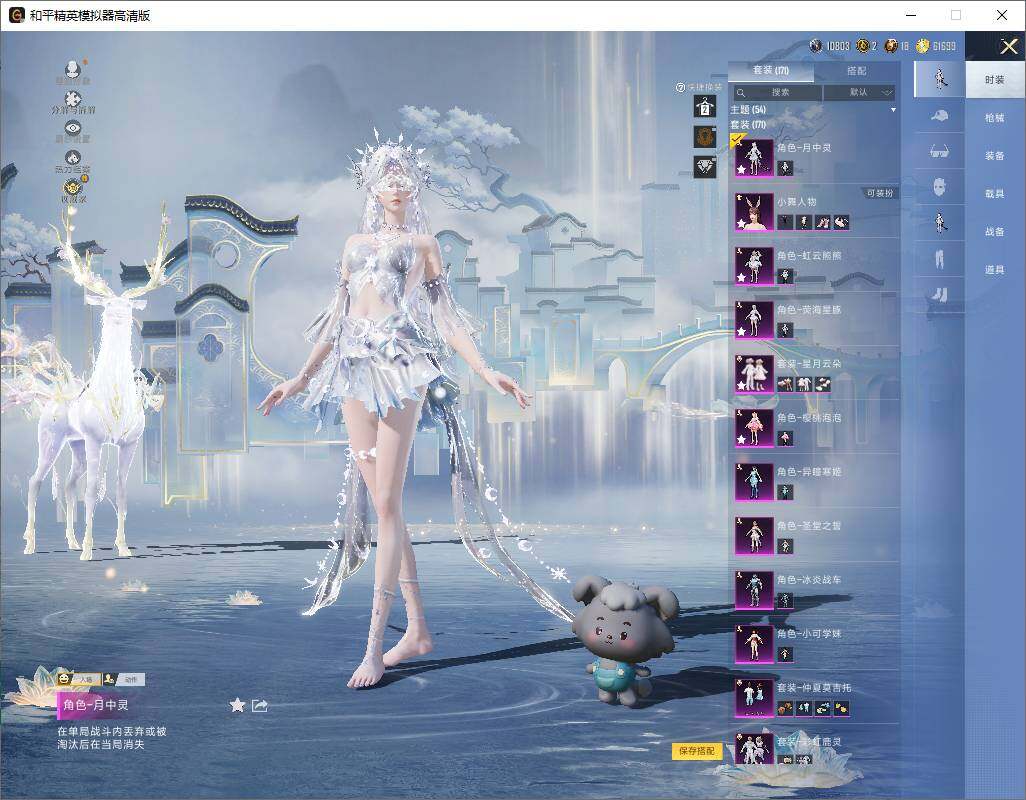The width and height of the screenshot is (1026, 800).
Task: Select the 角色-异瞳寒姬 outfit thumbnail
Action: click(754, 482)
